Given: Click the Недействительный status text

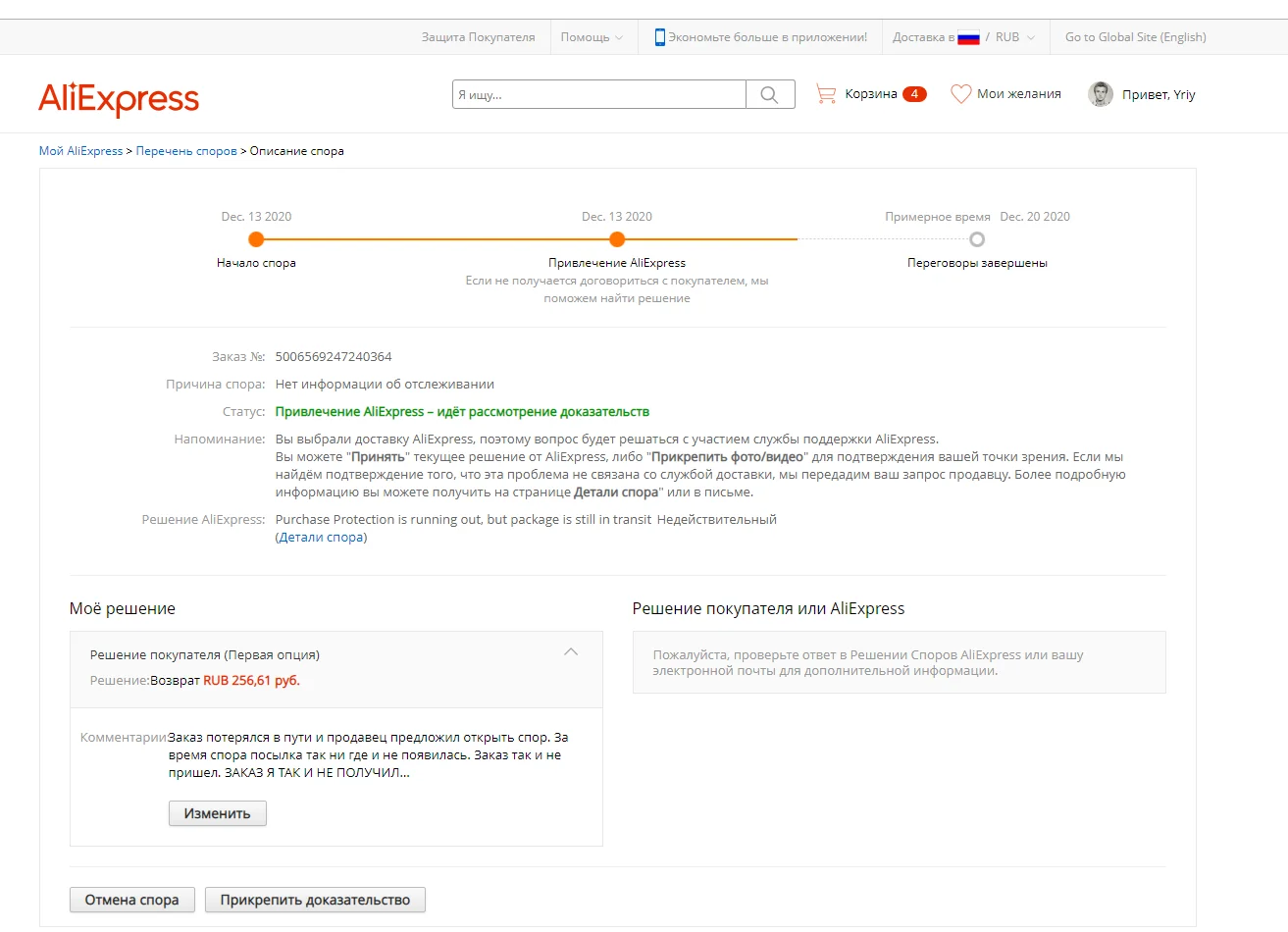Looking at the screenshot, I should pyautogui.click(x=717, y=520).
